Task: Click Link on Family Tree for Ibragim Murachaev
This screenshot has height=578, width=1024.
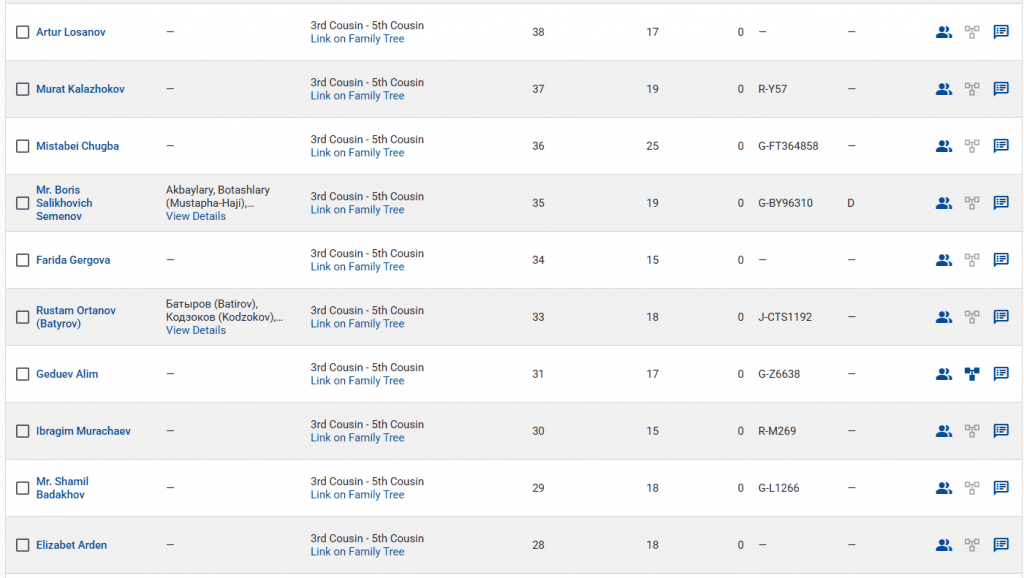Action: pyautogui.click(x=357, y=438)
